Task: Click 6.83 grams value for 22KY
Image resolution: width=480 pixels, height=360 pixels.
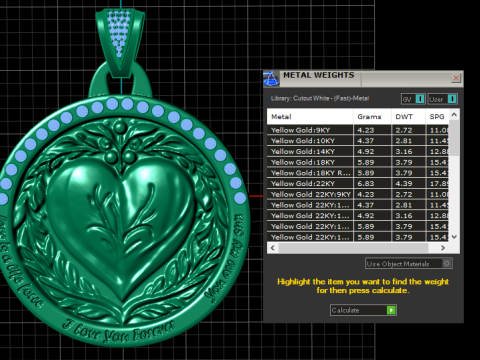Action: point(366,184)
